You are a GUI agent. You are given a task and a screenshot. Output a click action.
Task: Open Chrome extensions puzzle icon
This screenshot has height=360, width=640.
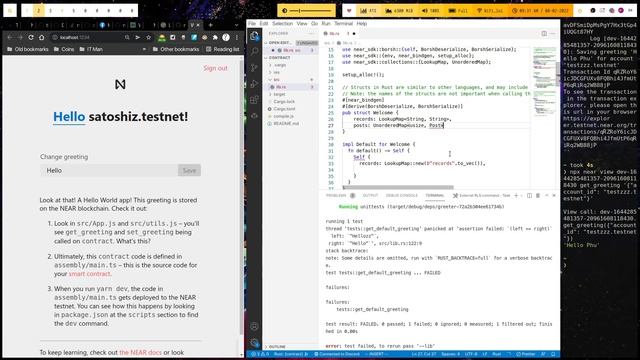[215, 37]
